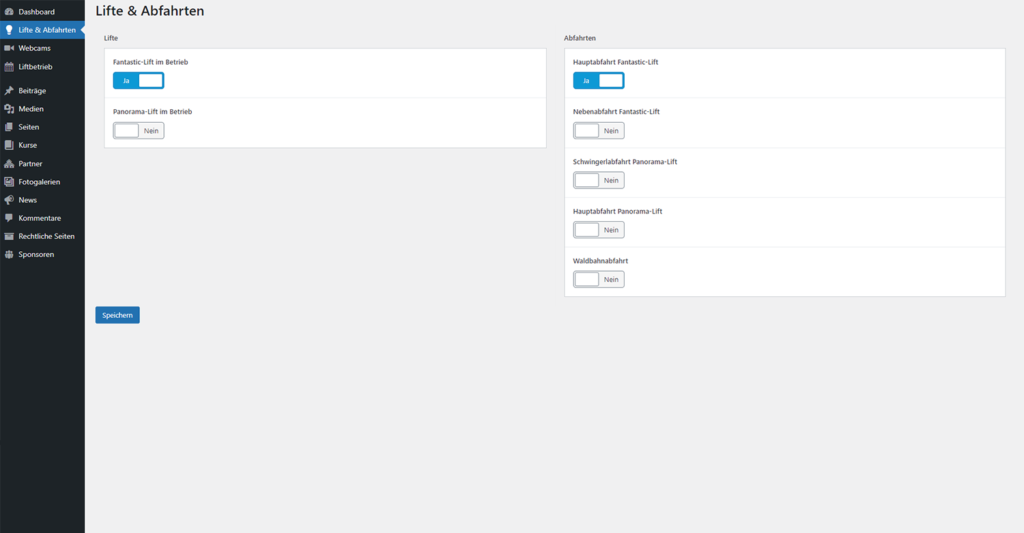The height and width of the screenshot is (533, 1024).
Task: Click the Partner people icon
Action: pos(9,164)
